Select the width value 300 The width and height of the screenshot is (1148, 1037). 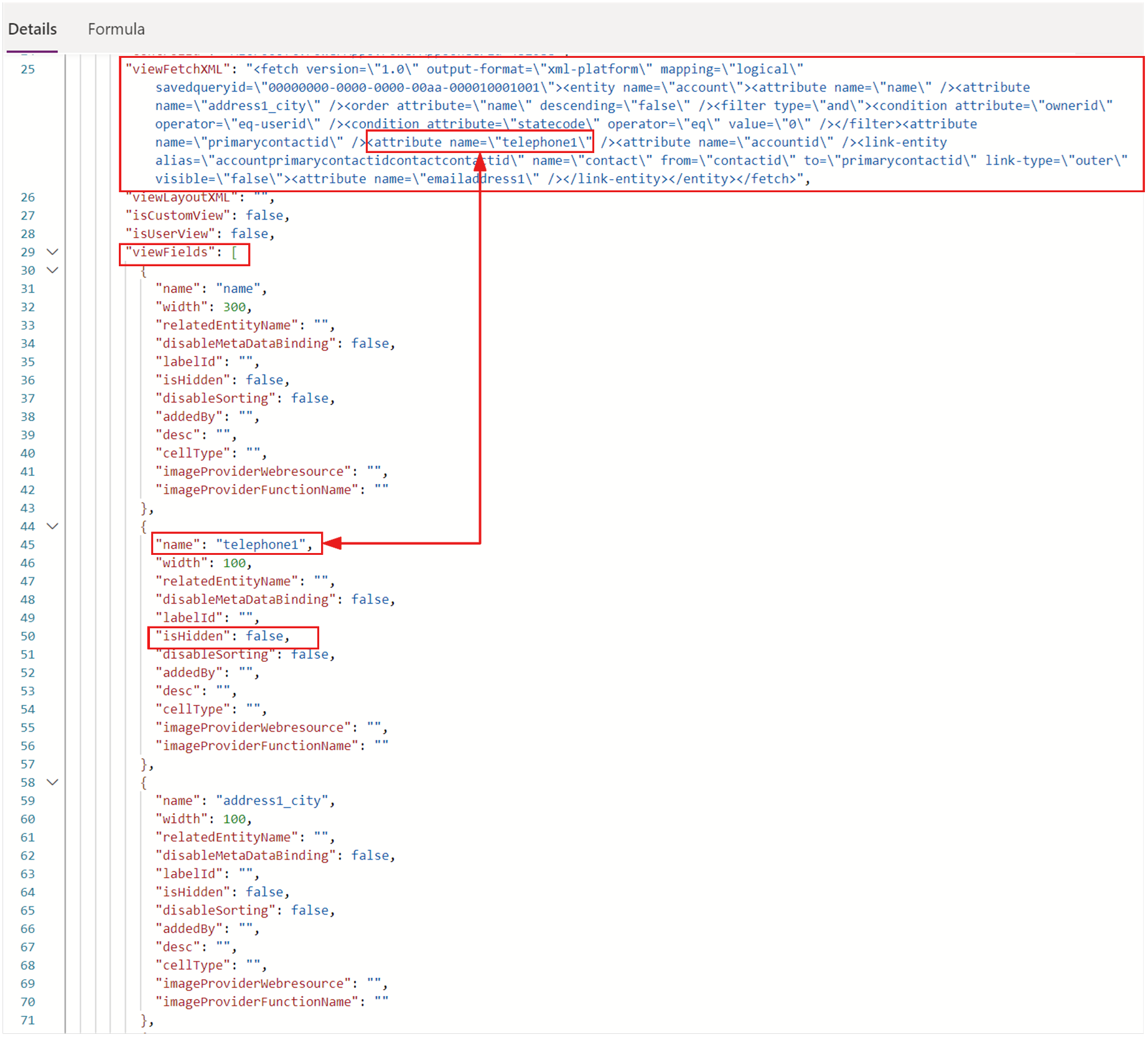[x=235, y=307]
